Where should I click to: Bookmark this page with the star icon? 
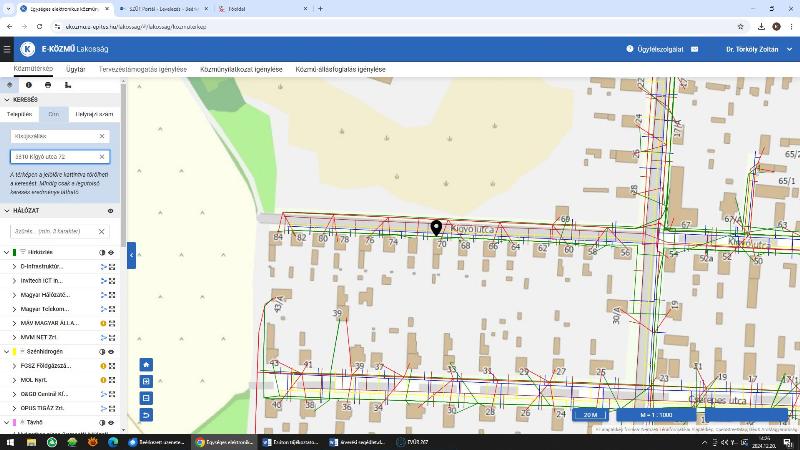pyautogui.click(x=740, y=27)
